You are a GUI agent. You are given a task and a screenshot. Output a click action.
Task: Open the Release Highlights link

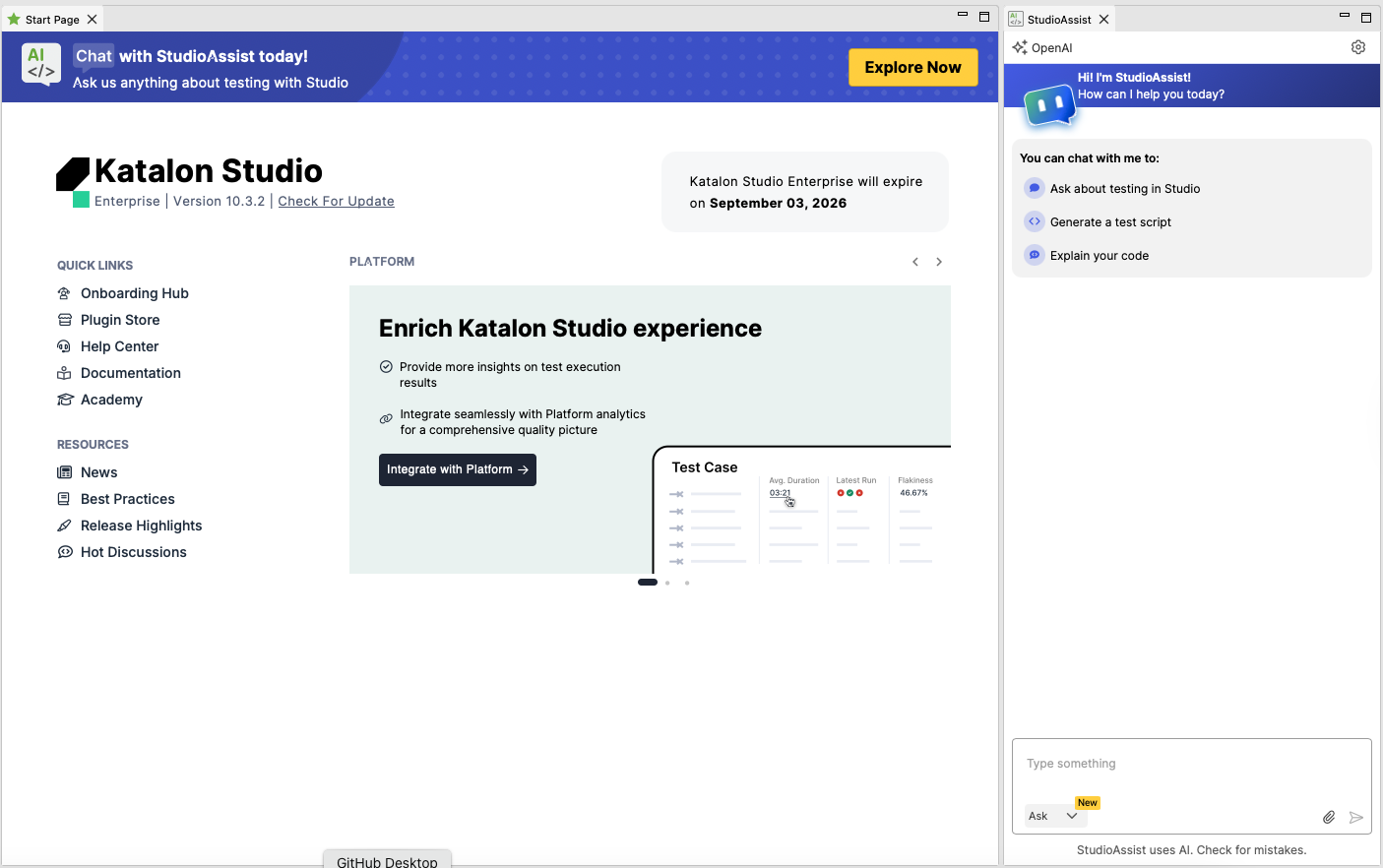click(x=142, y=526)
